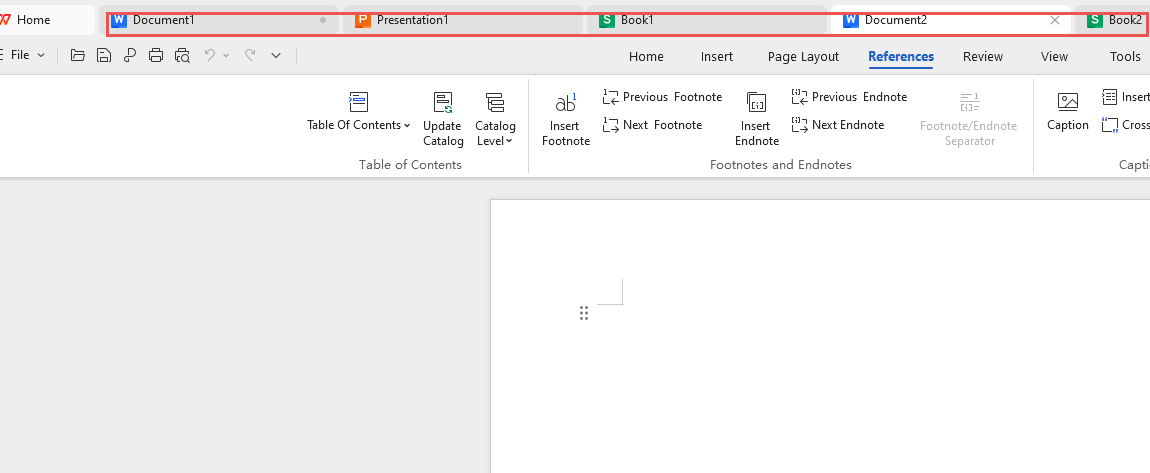
Task: Open the Home ribbon tab
Action: click(x=646, y=56)
